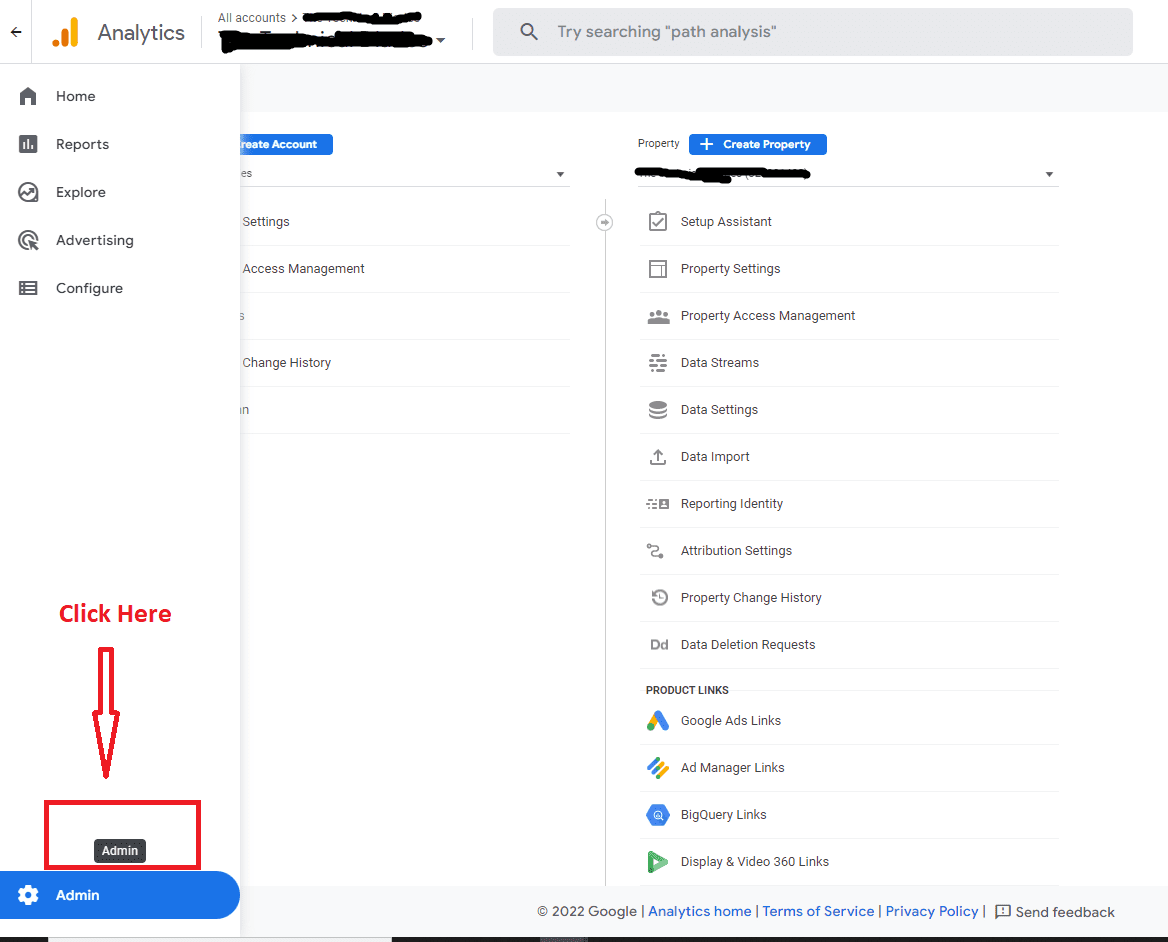Click the Property Settings layout icon
The image size is (1168, 942).
(658, 269)
